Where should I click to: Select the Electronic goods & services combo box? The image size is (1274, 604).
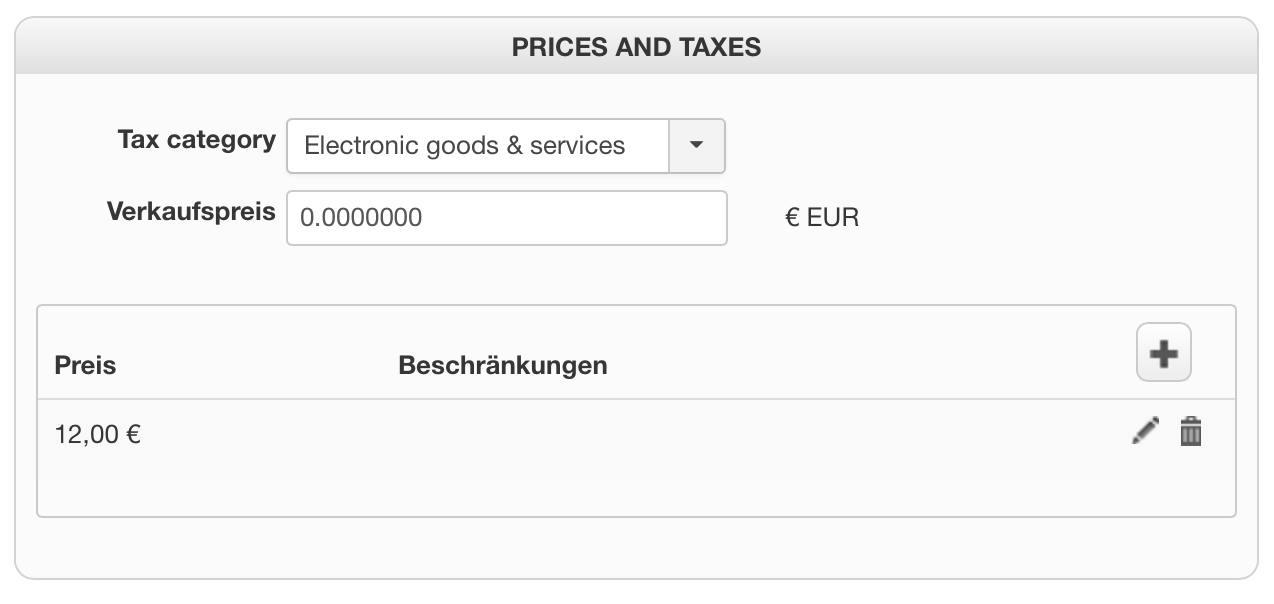478,146
